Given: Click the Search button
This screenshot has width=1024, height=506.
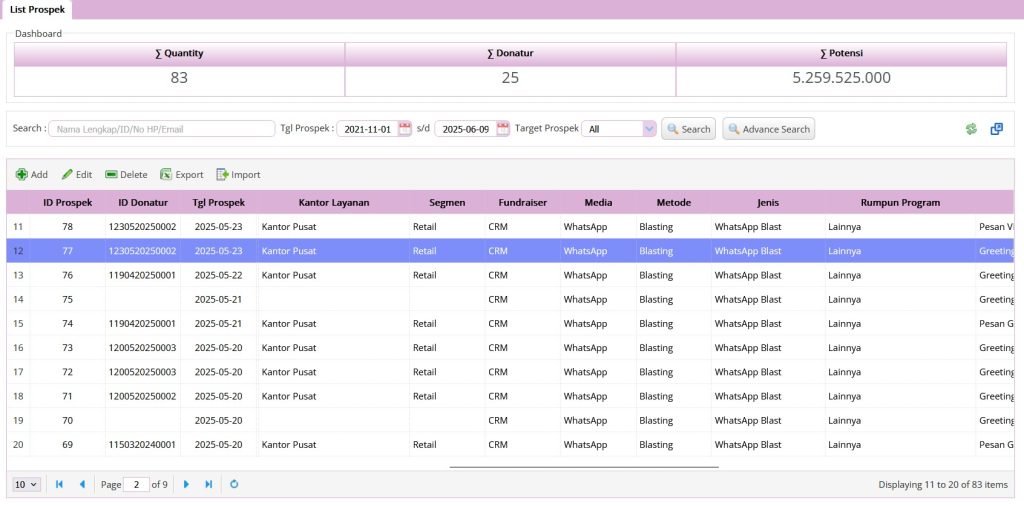Looking at the screenshot, I should (x=688, y=129).
